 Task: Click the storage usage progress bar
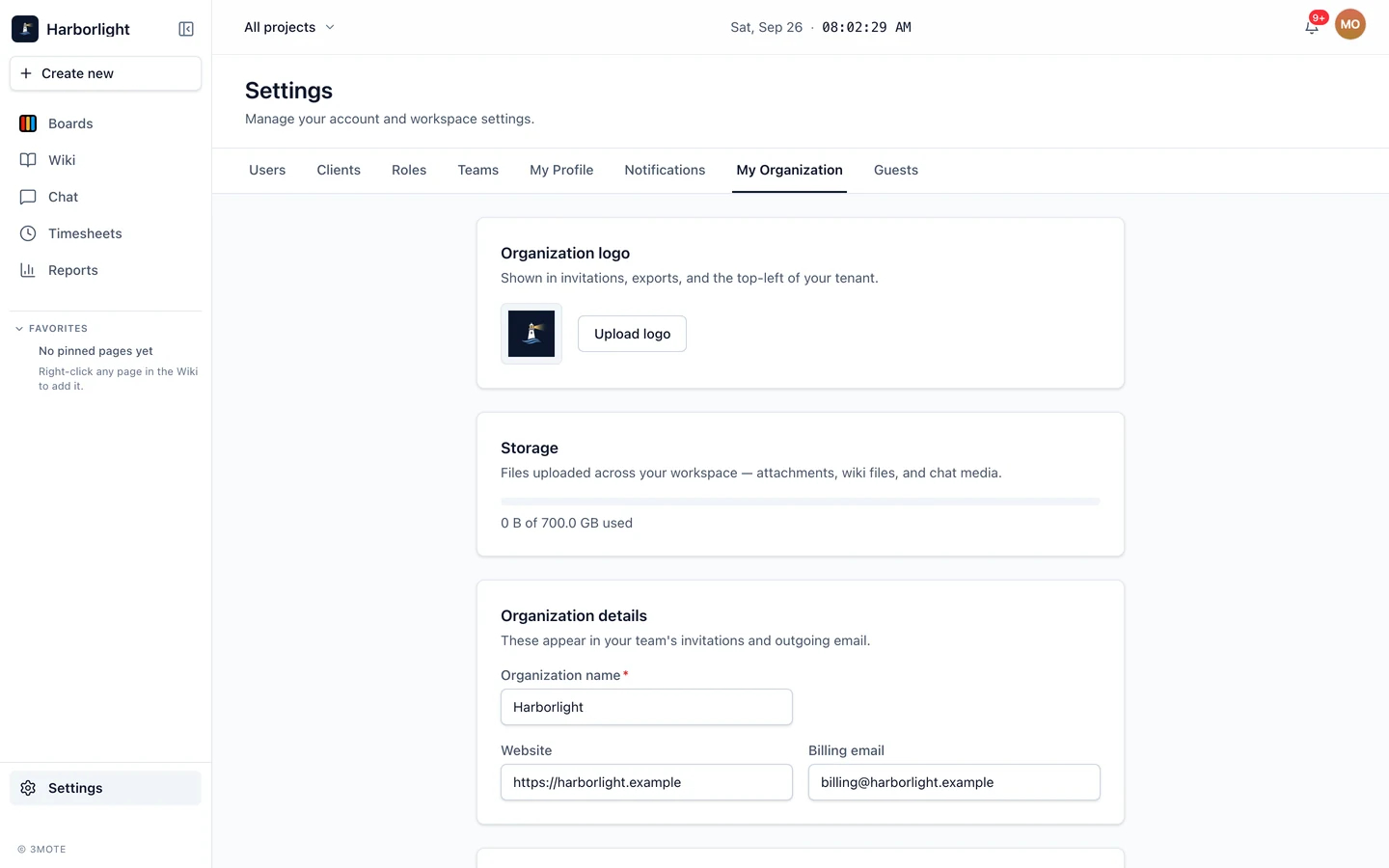point(801,502)
